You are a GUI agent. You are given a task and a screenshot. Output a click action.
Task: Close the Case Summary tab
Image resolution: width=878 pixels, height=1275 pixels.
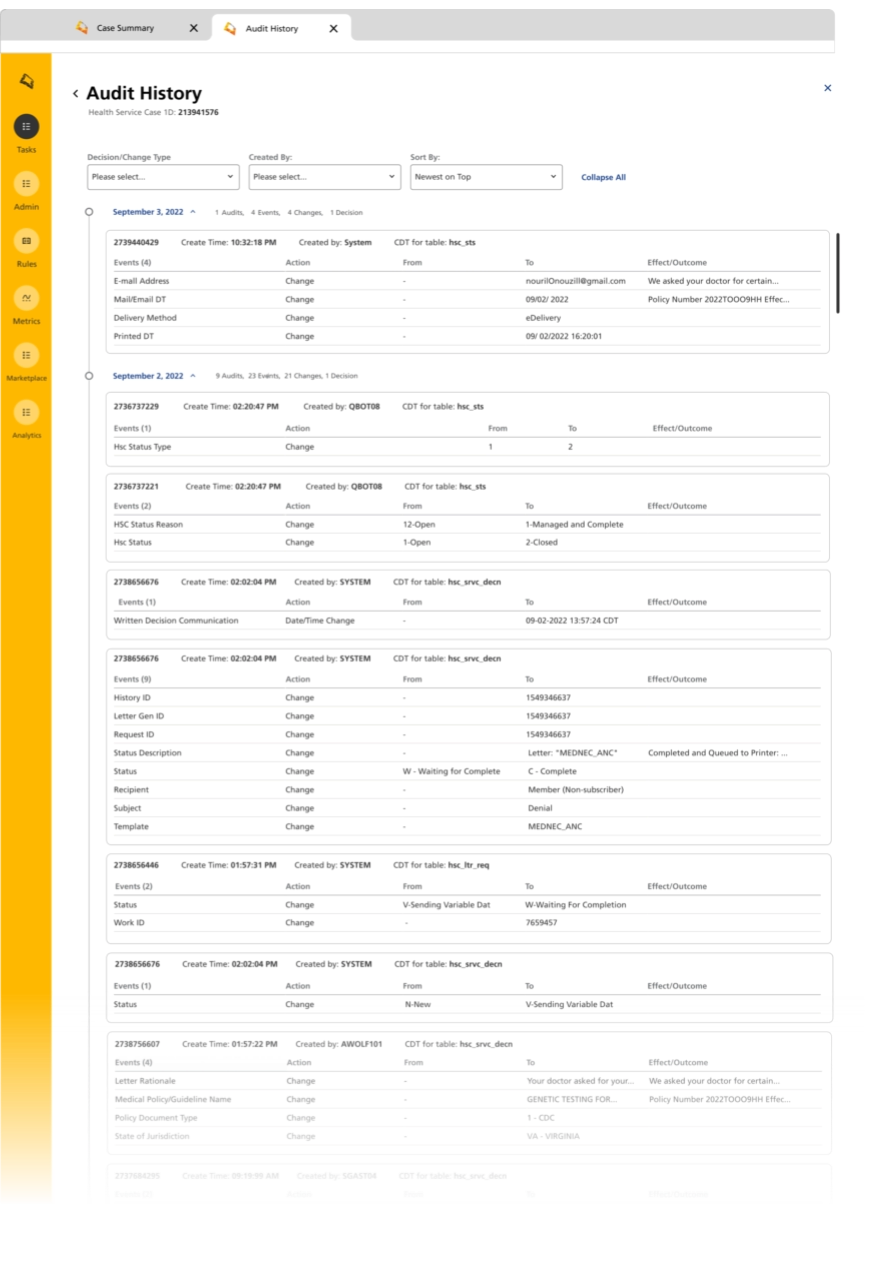tap(194, 28)
